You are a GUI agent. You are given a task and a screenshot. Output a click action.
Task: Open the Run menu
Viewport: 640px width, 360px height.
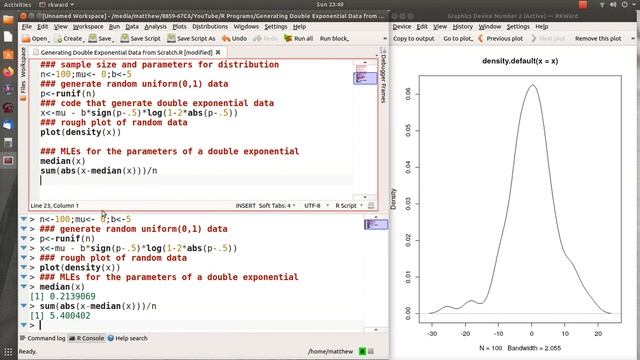(114, 27)
